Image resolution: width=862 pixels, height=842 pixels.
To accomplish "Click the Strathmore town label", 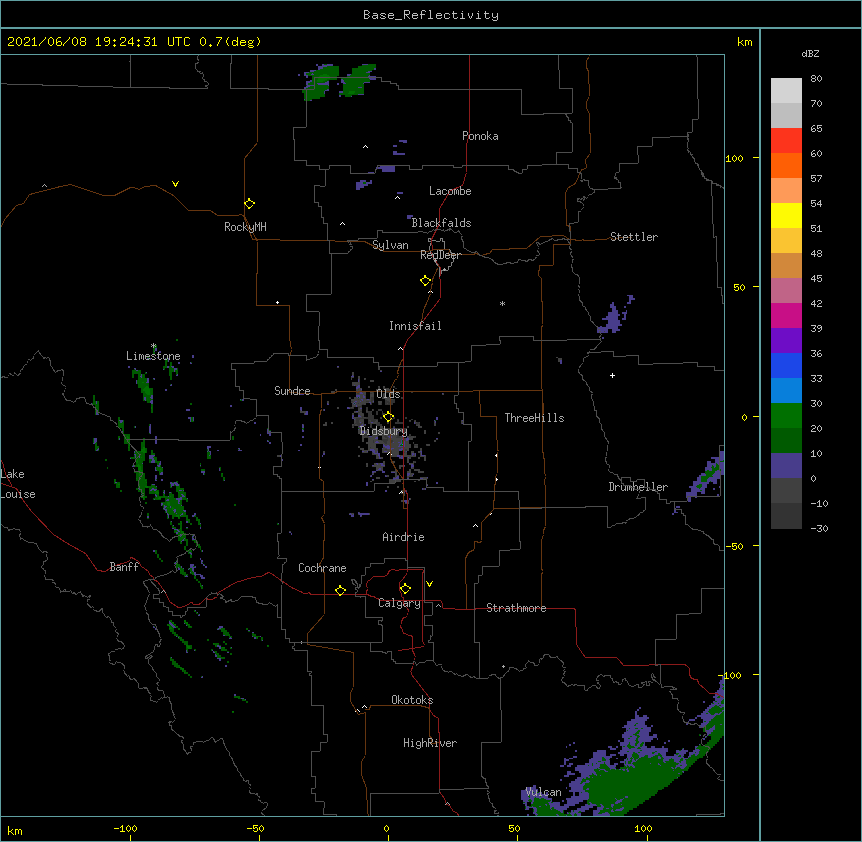I will (516, 608).
